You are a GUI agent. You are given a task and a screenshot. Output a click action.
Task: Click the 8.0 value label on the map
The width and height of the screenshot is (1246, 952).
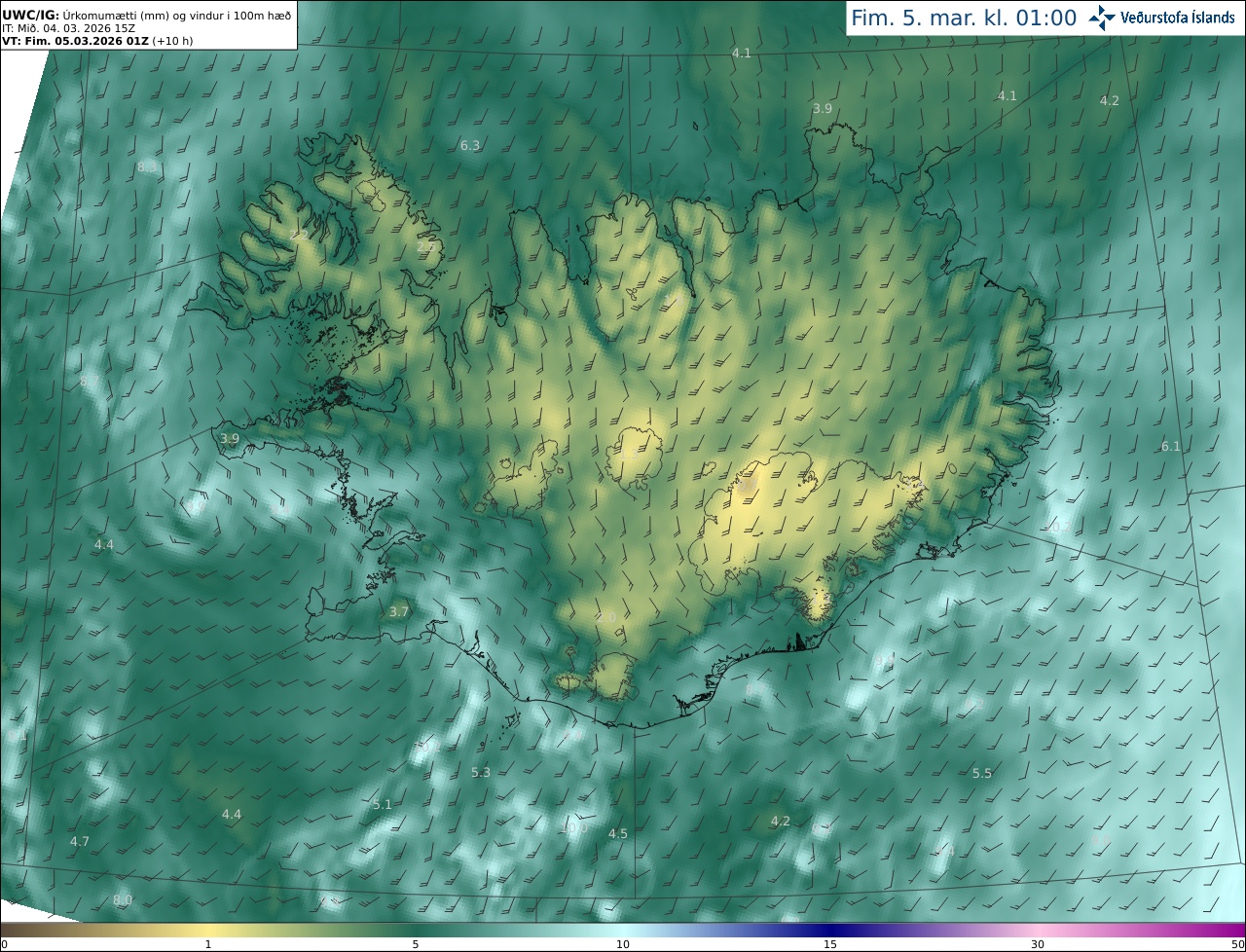[x=122, y=899]
